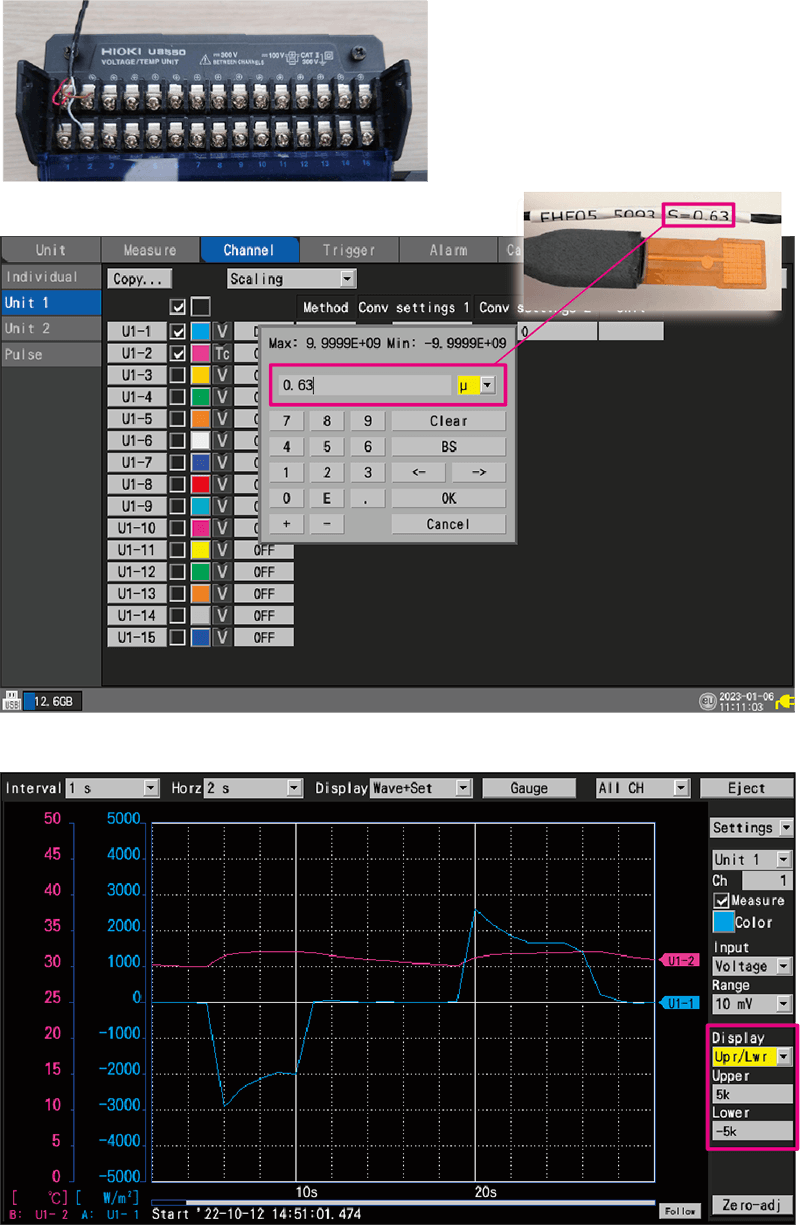Open the Unit tab

(x=50, y=250)
